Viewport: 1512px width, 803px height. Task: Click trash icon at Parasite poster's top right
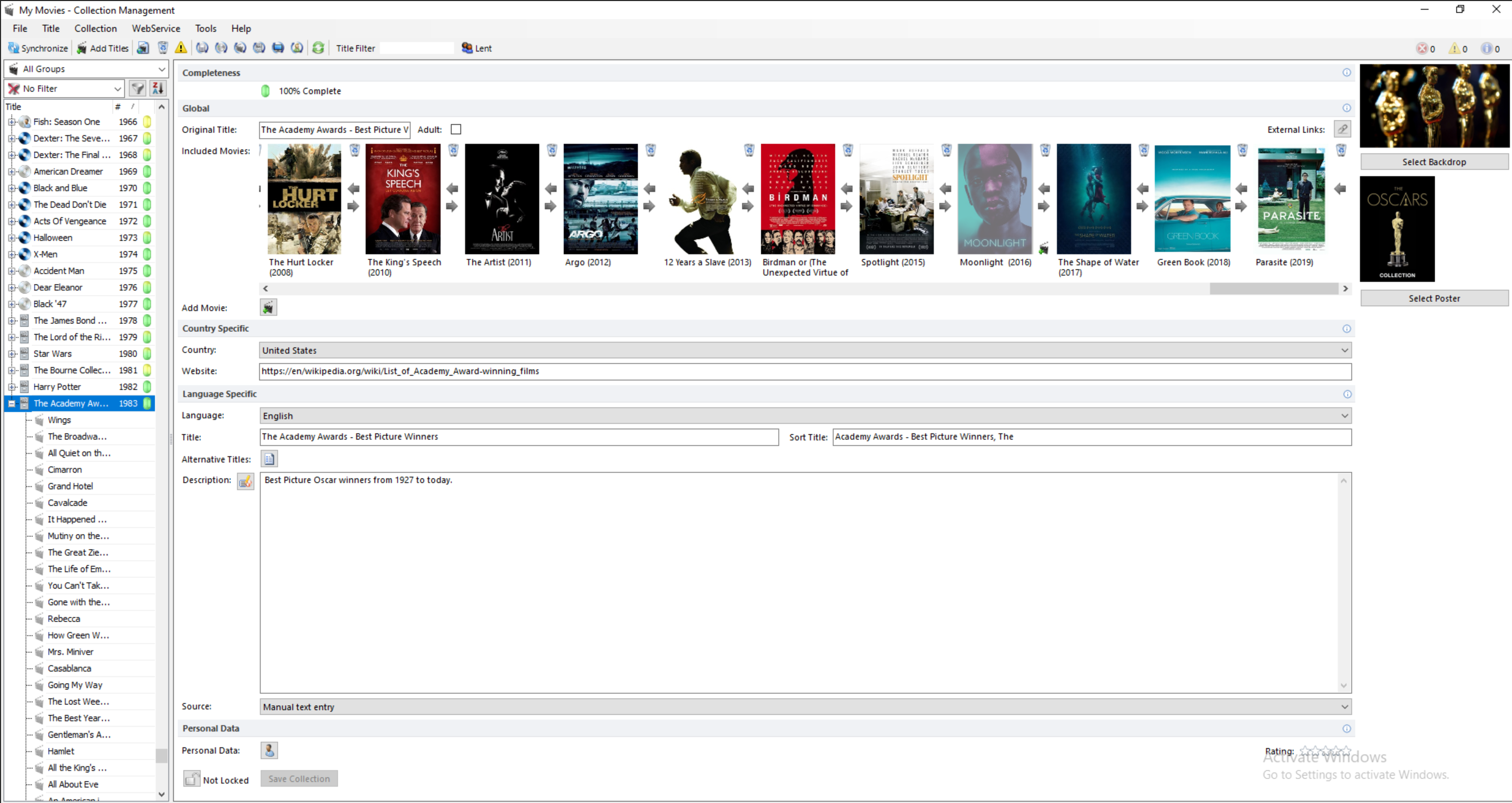[x=1341, y=150]
